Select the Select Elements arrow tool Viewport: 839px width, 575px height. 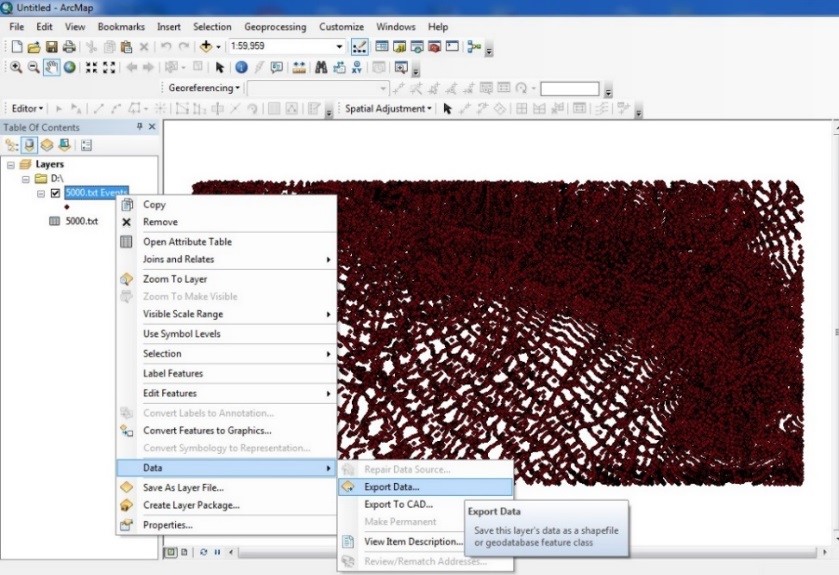219,67
